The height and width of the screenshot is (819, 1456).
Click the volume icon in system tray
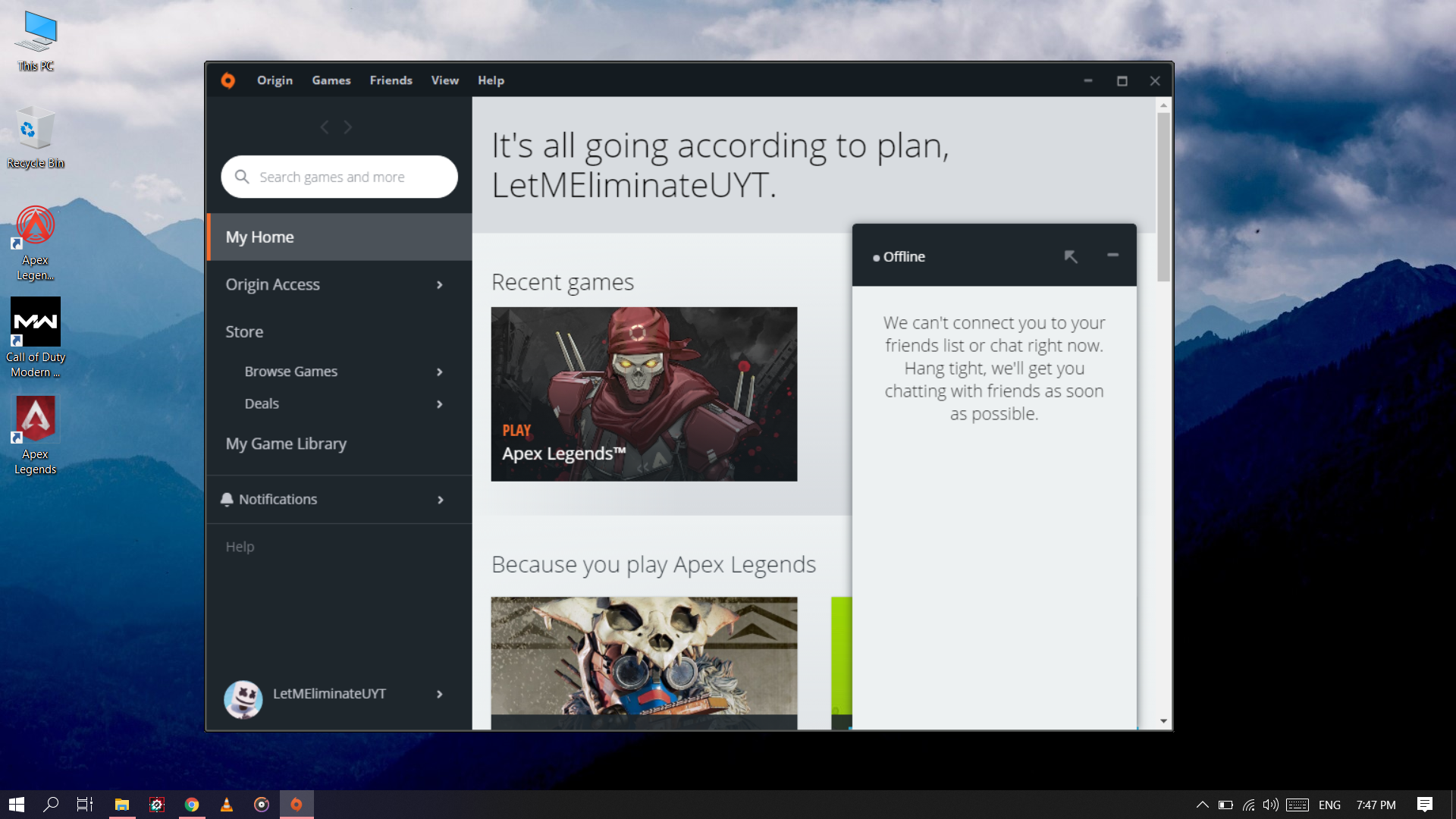coord(1271,805)
